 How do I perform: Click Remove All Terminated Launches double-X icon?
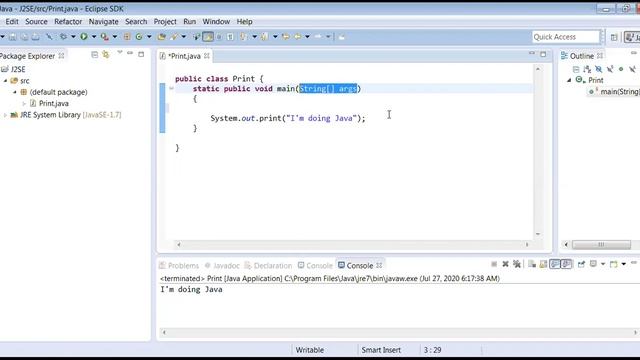tap(517, 264)
